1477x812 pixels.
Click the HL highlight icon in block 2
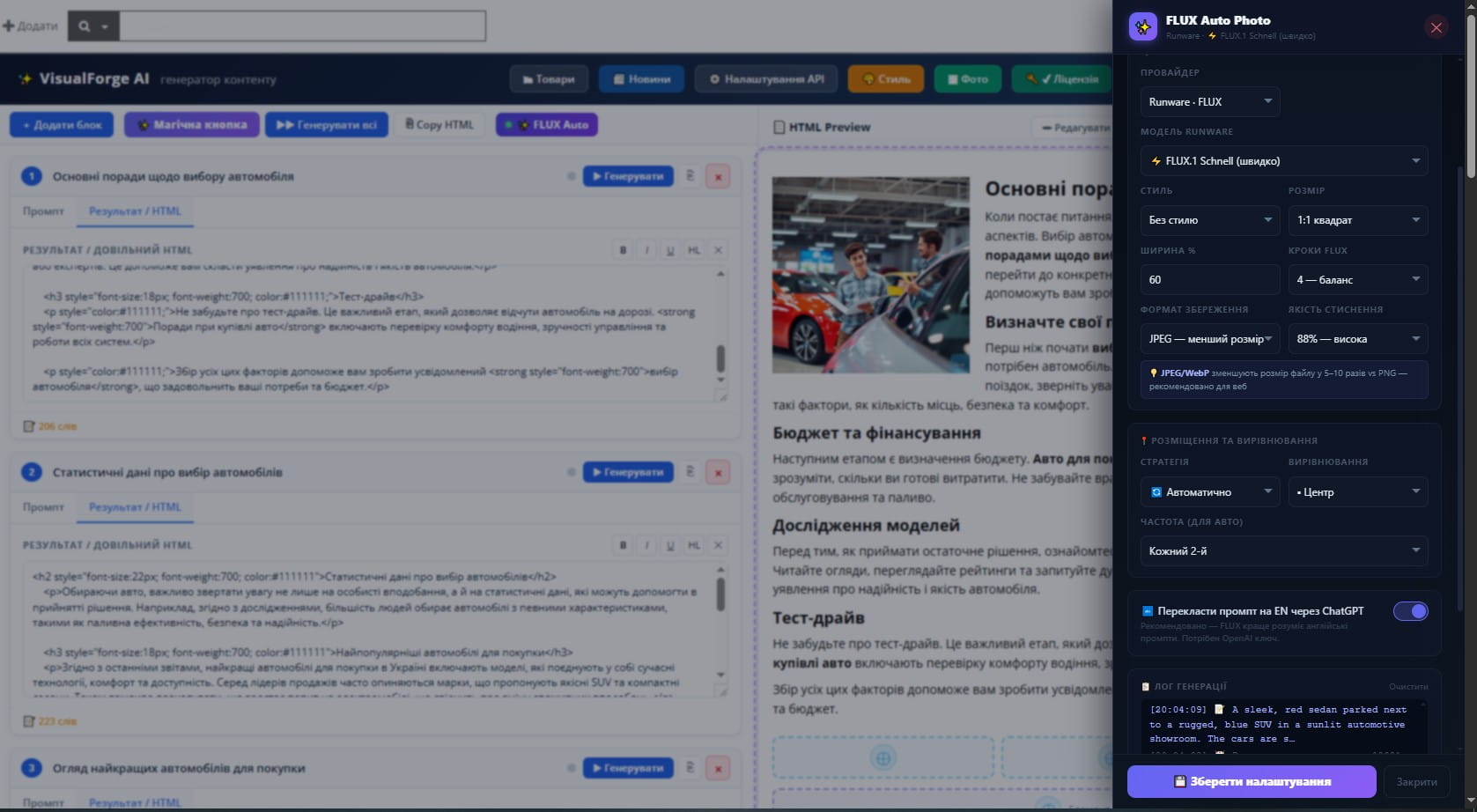[694, 545]
